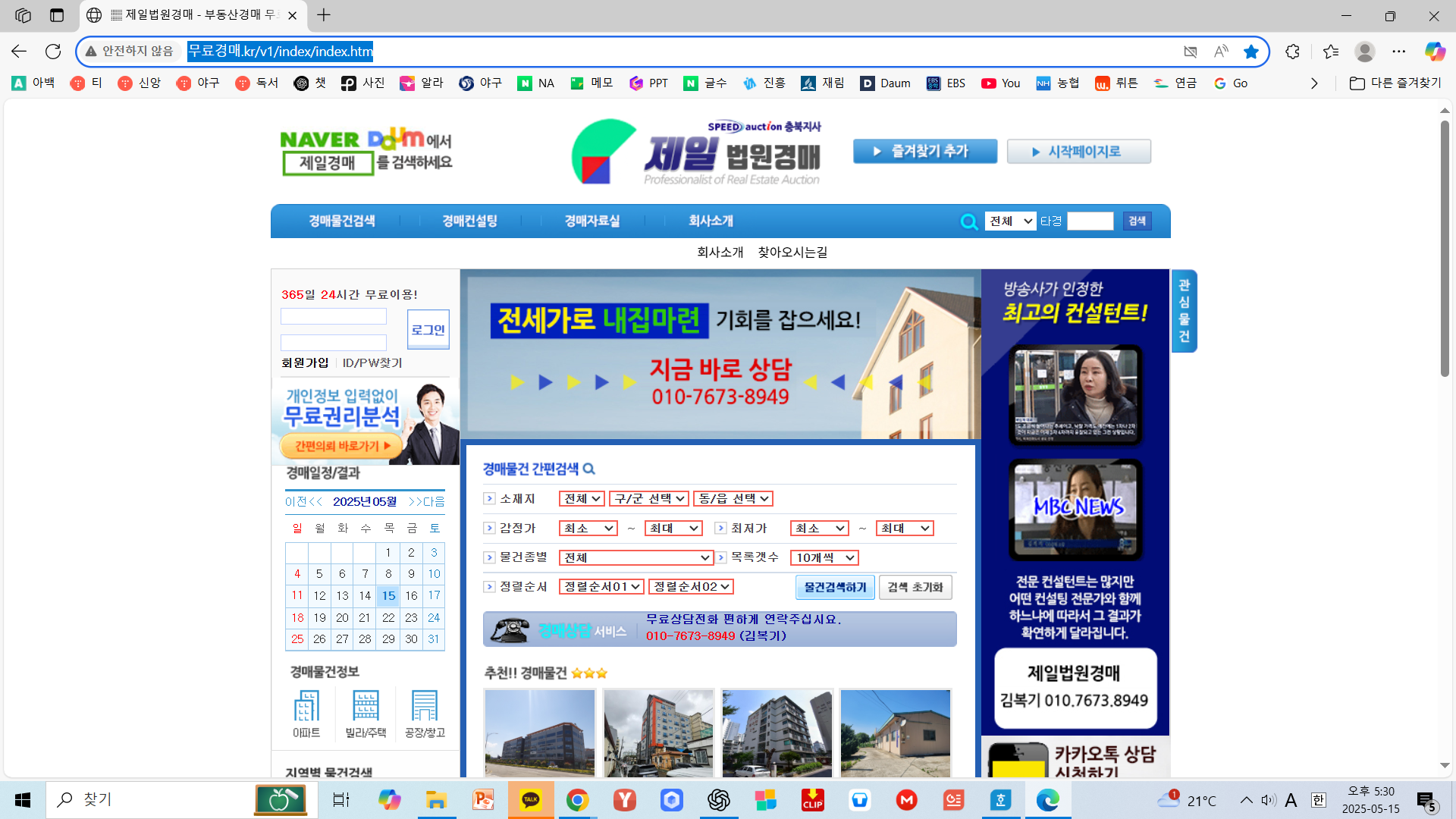The image size is (1456, 819).
Task: Open the Read aloud icon in address bar
Action: point(1221,52)
